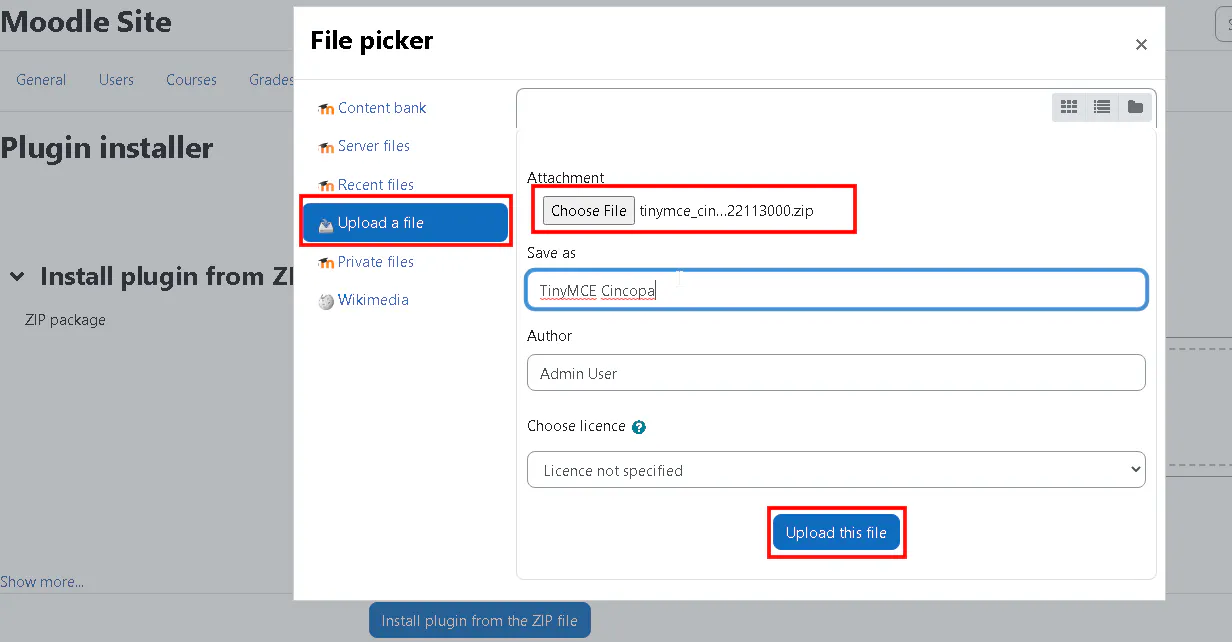Click the Choose File button
1232x642 pixels.
pos(589,210)
